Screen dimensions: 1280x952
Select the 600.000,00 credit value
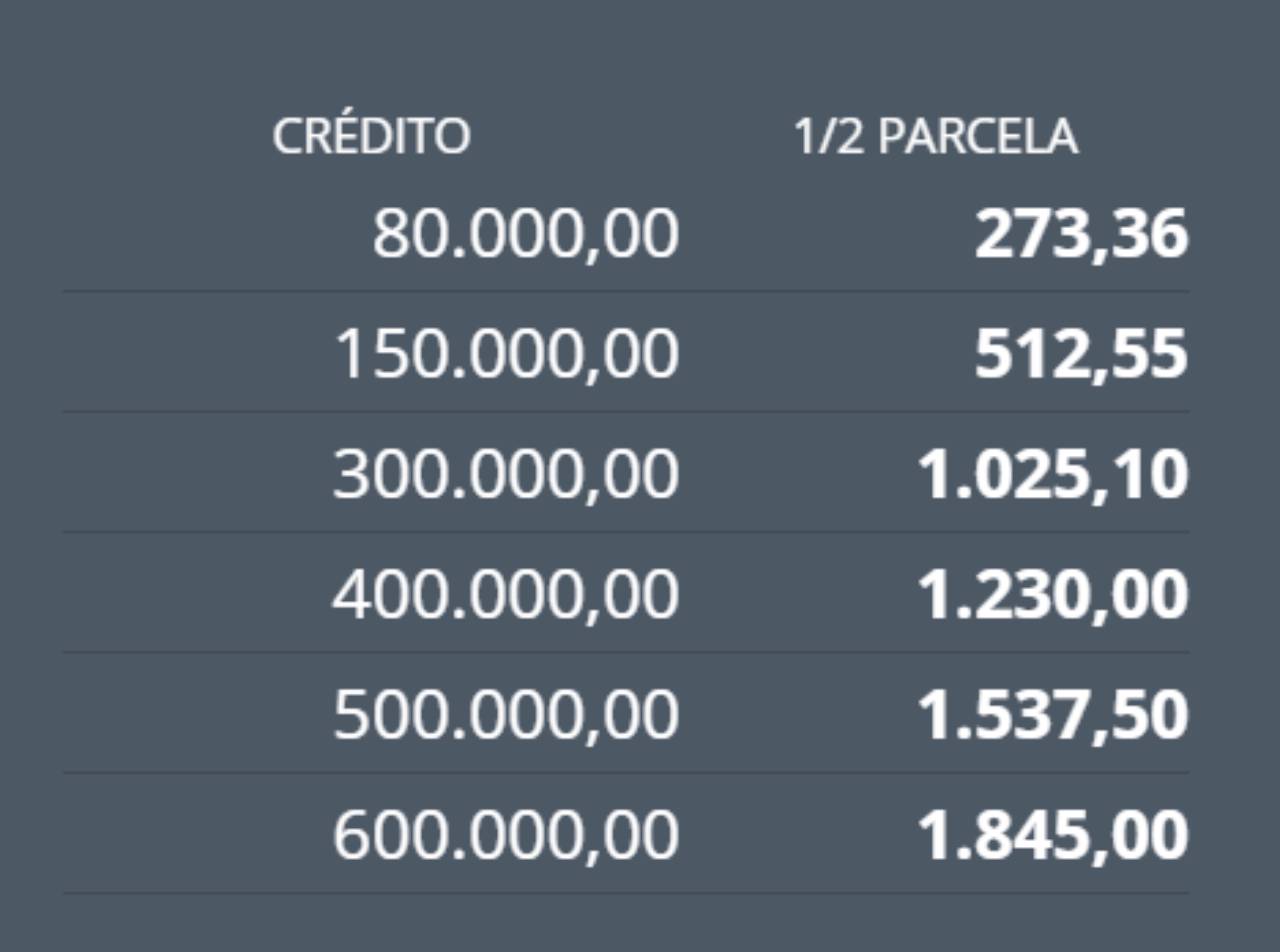(506, 835)
